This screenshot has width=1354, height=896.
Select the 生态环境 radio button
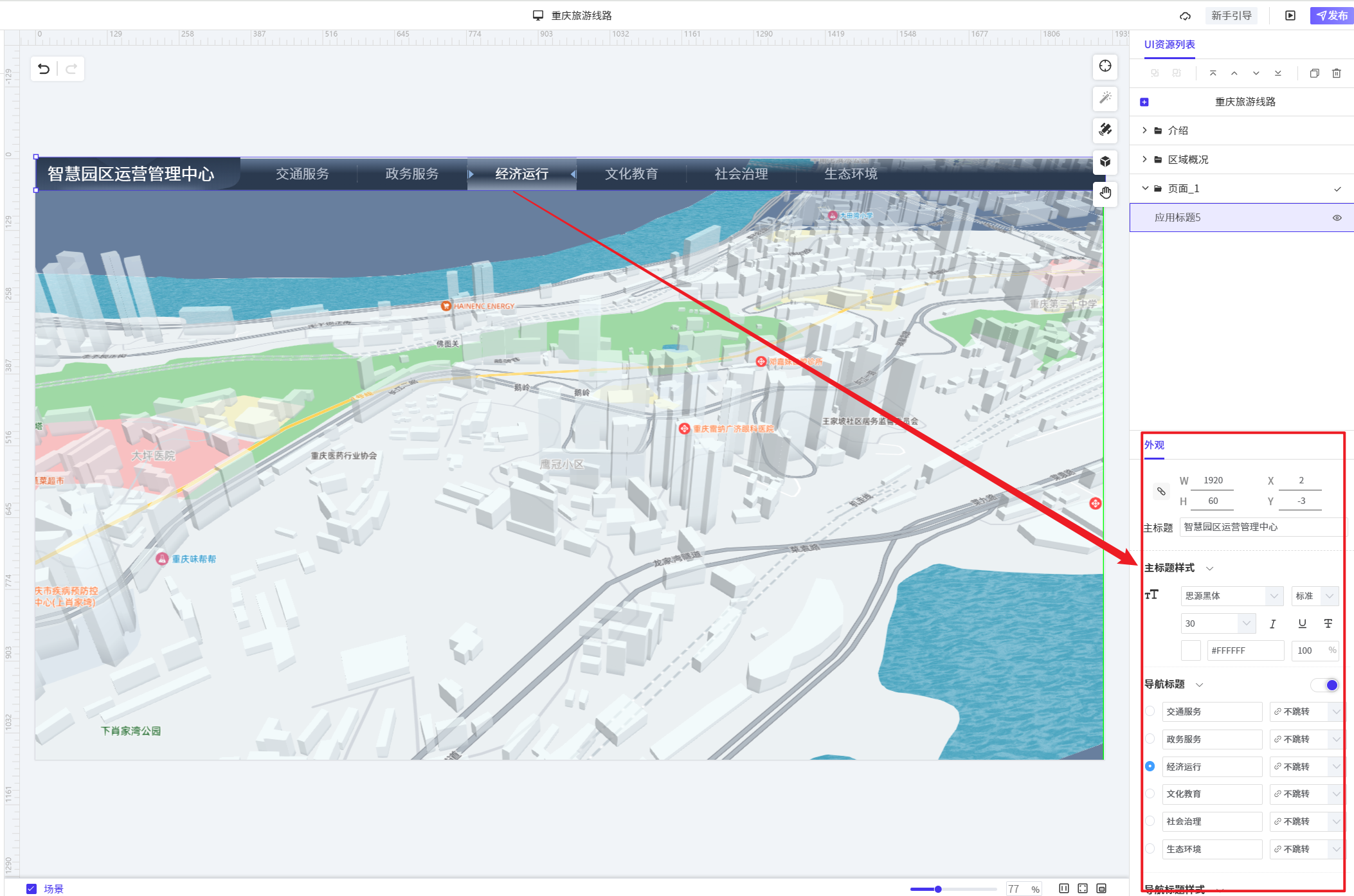[x=1150, y=848]
